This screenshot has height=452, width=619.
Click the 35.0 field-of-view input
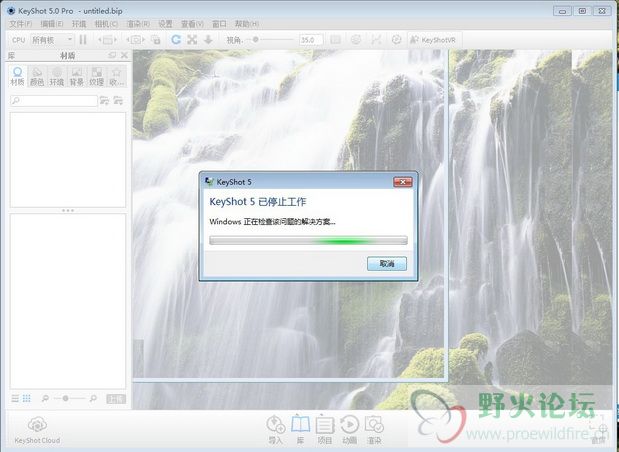(x=311, y=40)
